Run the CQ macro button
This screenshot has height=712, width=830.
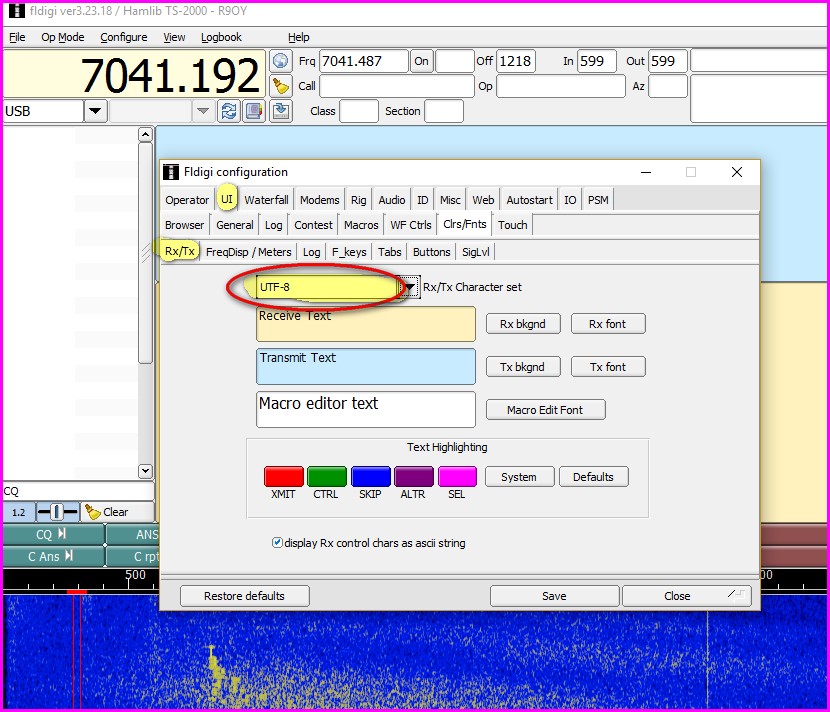tap(51, 535)
